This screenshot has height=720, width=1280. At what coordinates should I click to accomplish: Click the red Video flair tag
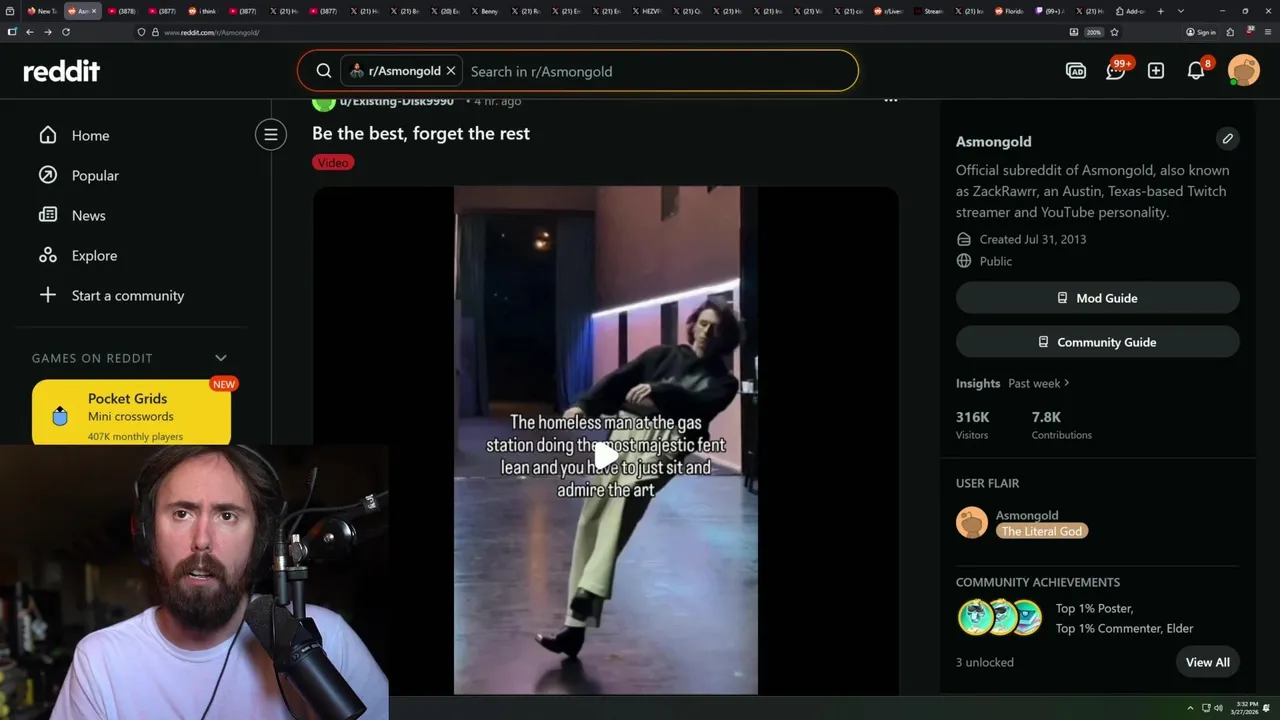[333, 162]
